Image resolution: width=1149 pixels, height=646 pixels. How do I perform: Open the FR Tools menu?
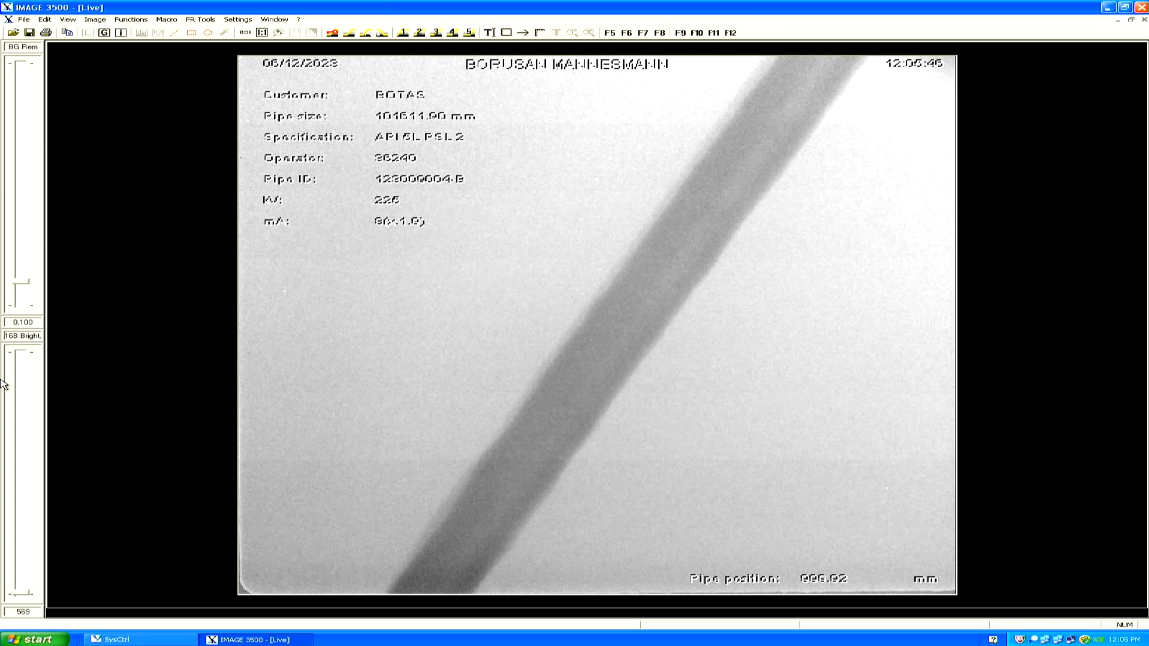pos(200,20)
